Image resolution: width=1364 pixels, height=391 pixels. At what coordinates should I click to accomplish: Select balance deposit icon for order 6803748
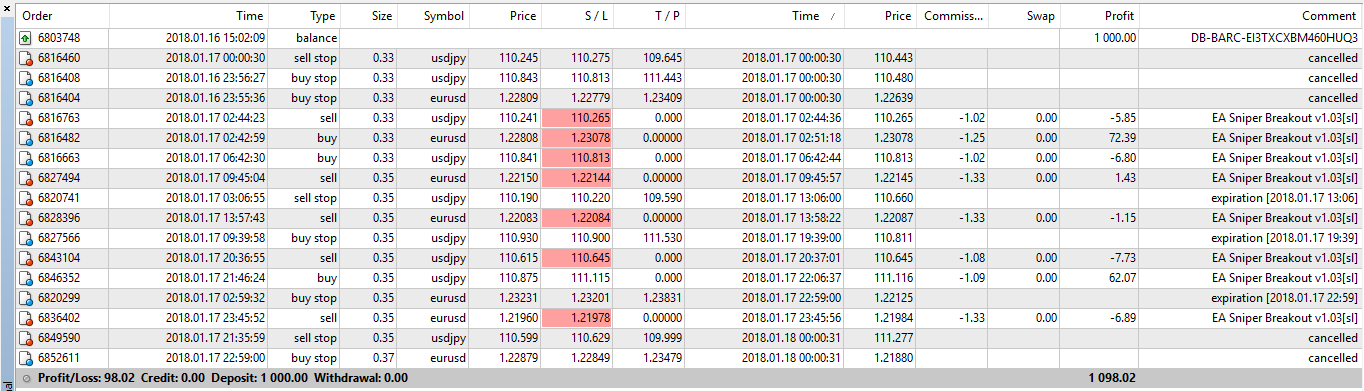[x=25, y=38]
